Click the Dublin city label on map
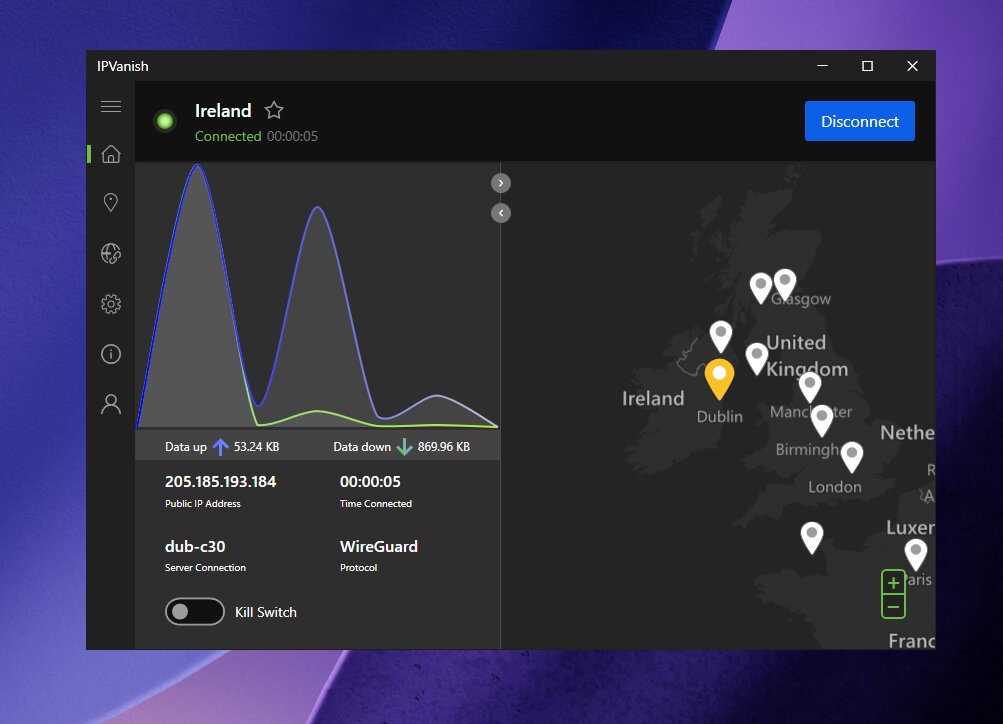The width and height of the screenshot is (1003, 724). click(720, 416)
